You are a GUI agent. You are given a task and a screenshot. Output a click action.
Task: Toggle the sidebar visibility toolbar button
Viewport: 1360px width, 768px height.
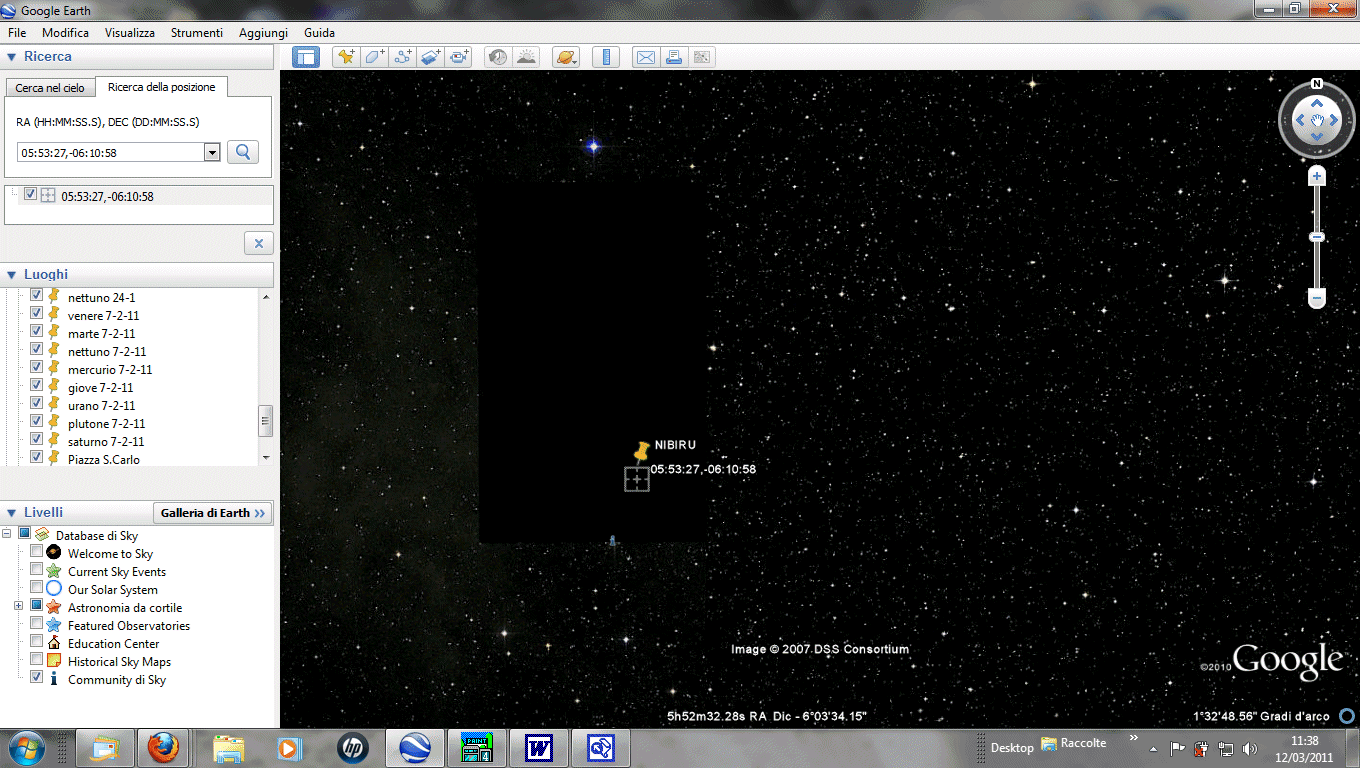point(306,57)
